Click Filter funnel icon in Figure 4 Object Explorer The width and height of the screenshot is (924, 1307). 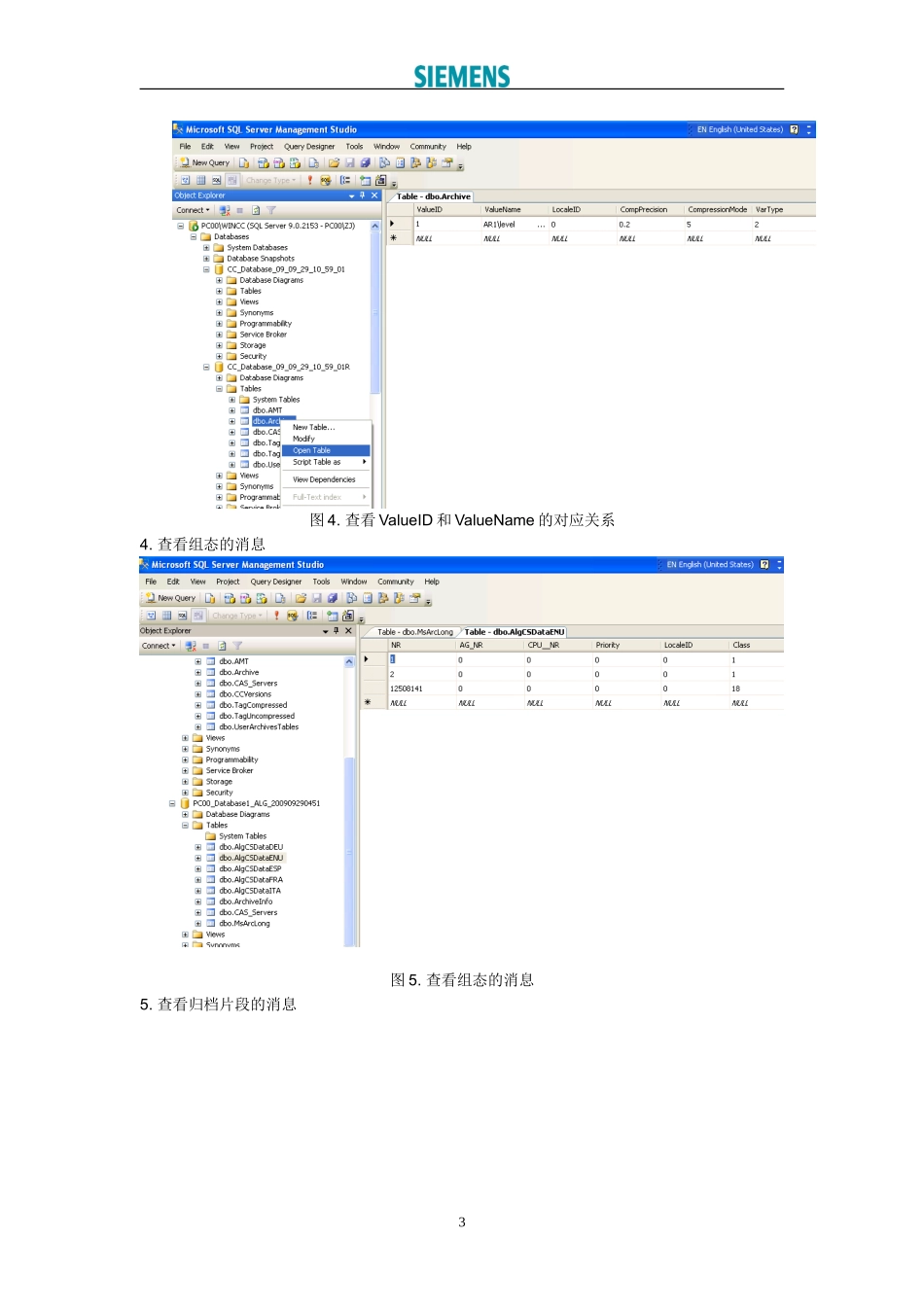tap(271, 210)
